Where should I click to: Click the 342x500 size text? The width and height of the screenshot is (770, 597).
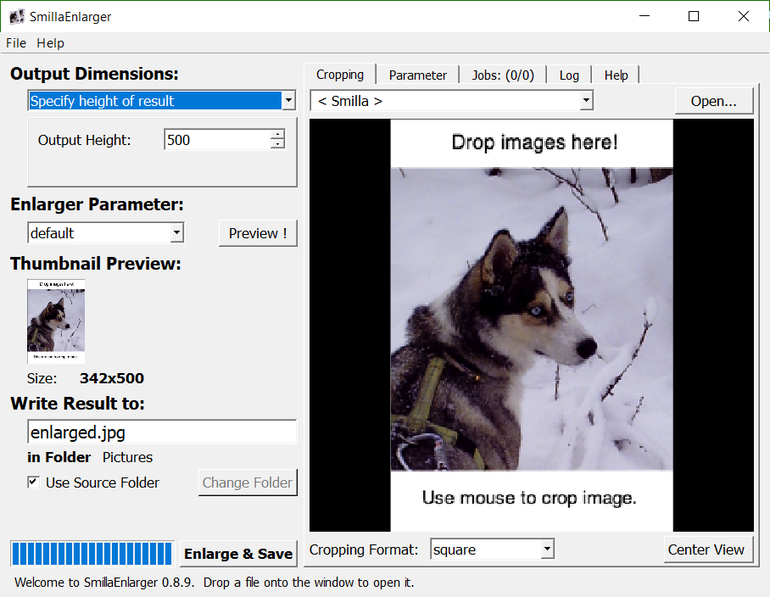click(x=112, y=378)
